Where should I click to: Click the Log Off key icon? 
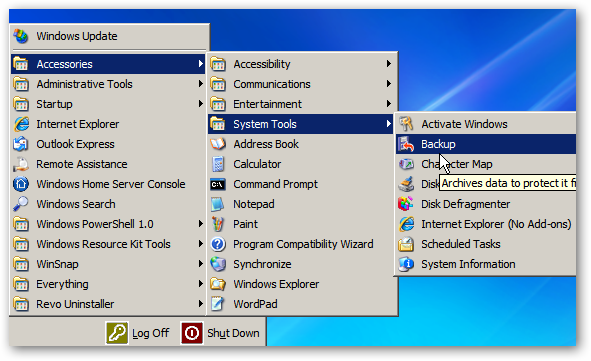coord(117,333)
